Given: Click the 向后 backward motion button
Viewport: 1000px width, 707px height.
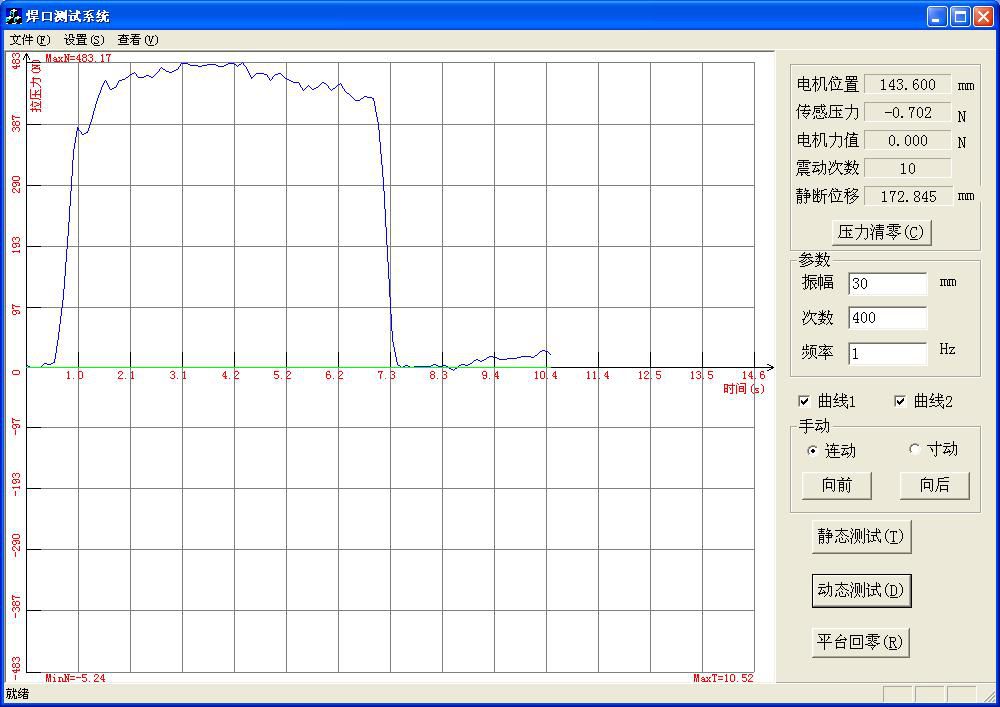Looking at the screenshot, I should click(x=934, y=485).
